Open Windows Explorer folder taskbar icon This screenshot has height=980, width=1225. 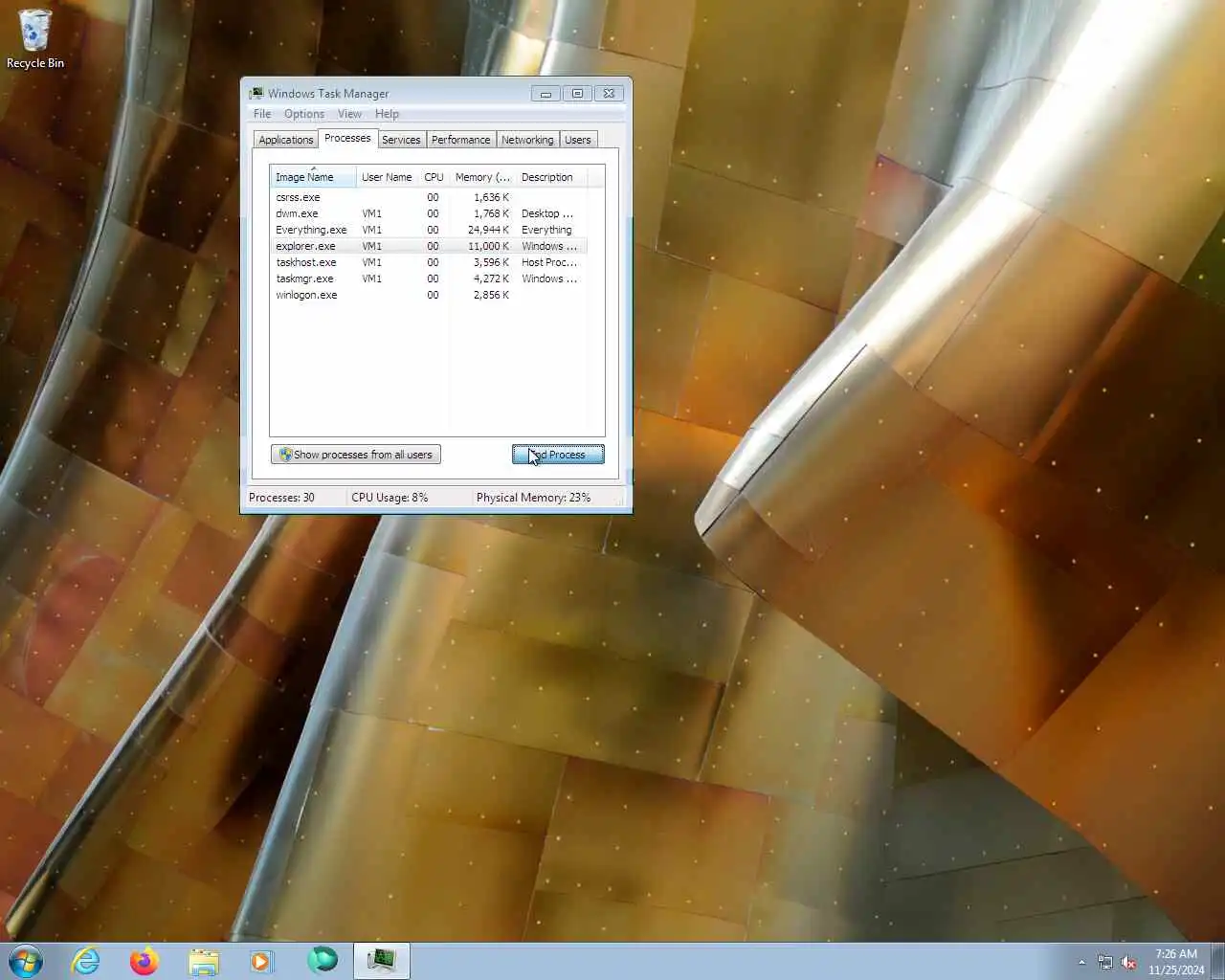pos(204,960)
